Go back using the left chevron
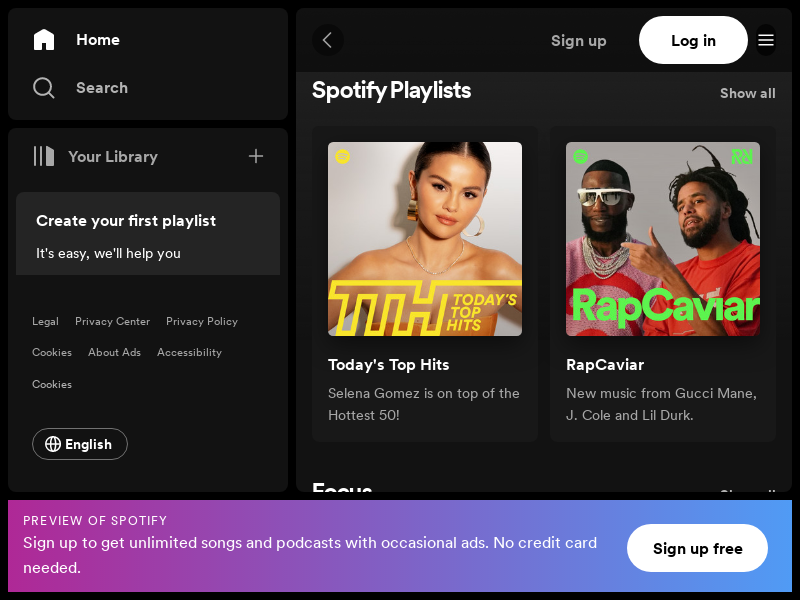This screenshot has width=800, height=600. pos(327,40)
